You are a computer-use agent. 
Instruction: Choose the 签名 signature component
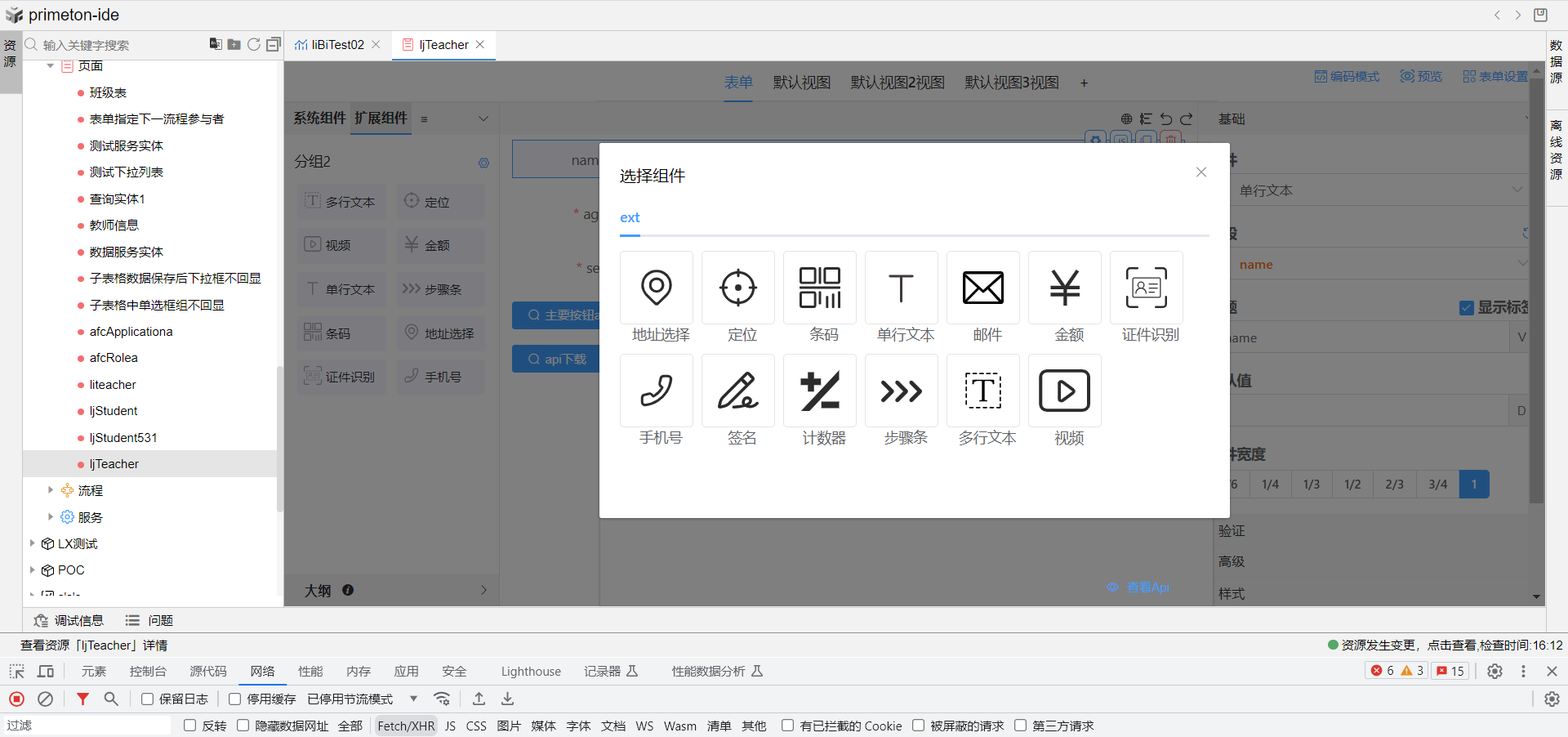coord(738,391)
